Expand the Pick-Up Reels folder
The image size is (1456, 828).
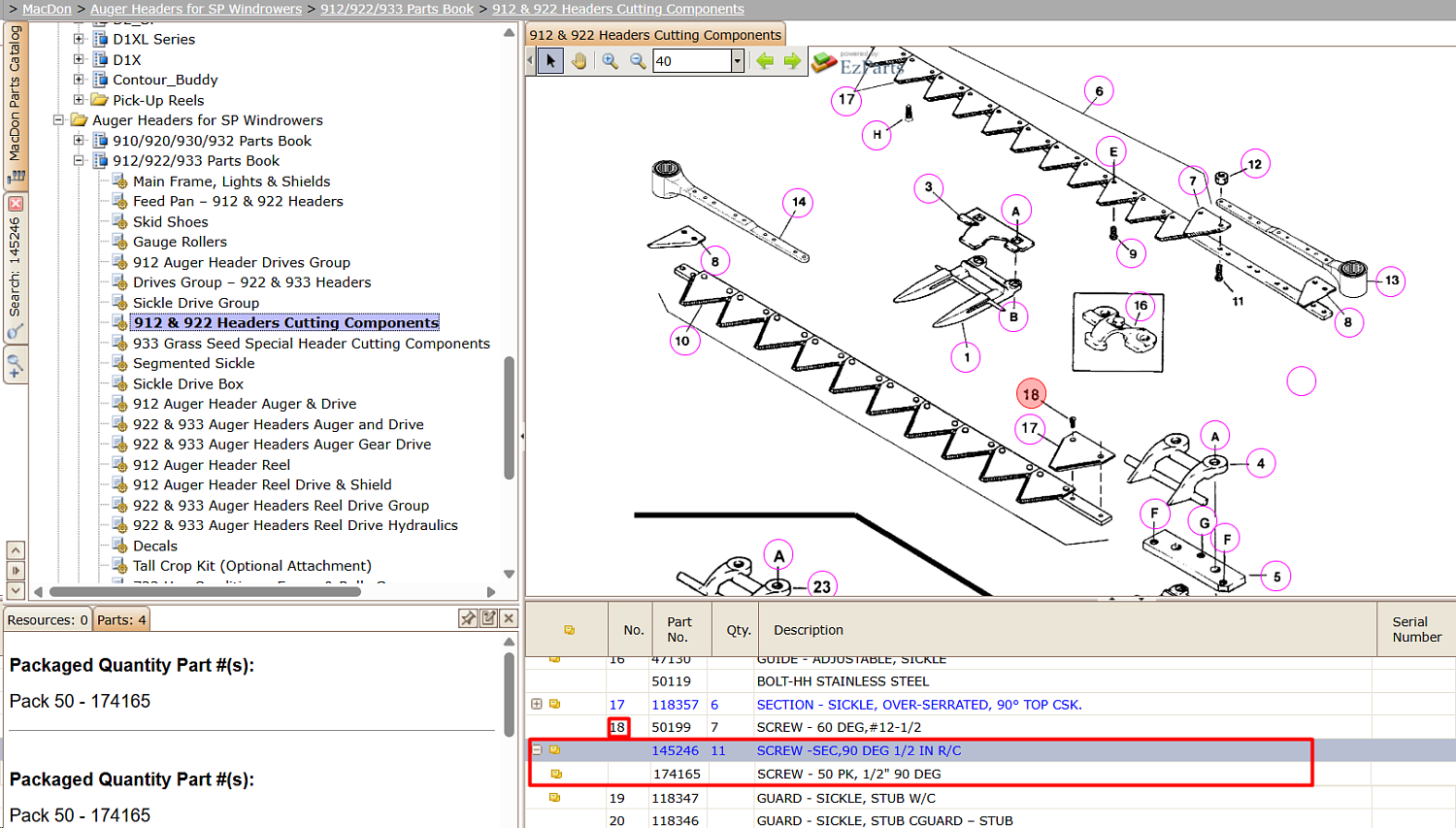(x=80, y=100)
